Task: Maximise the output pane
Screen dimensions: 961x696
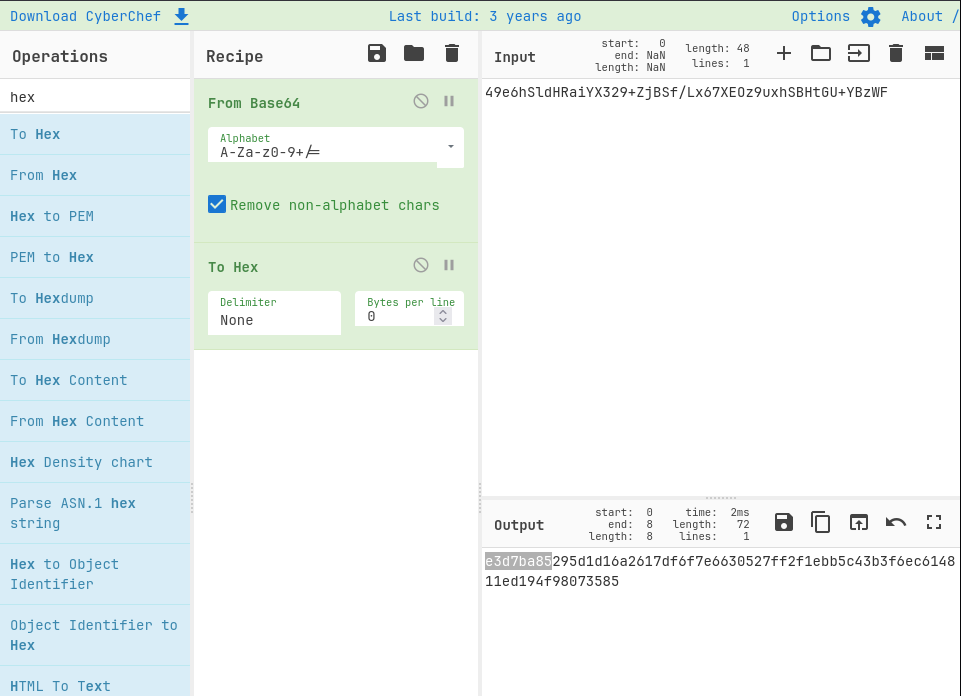Action: click(x=934, y=522)
